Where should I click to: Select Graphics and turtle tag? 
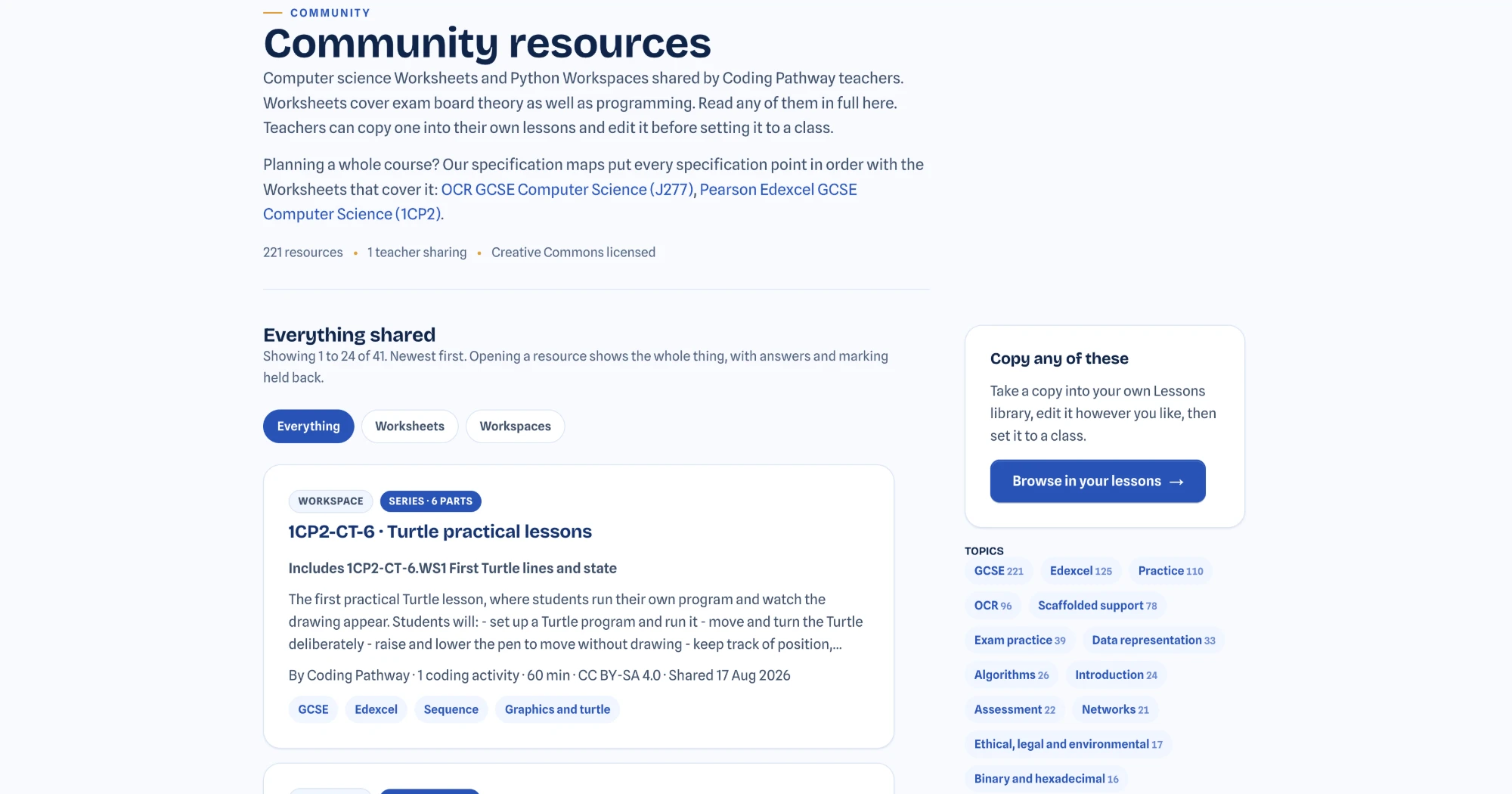coord(557,709)
